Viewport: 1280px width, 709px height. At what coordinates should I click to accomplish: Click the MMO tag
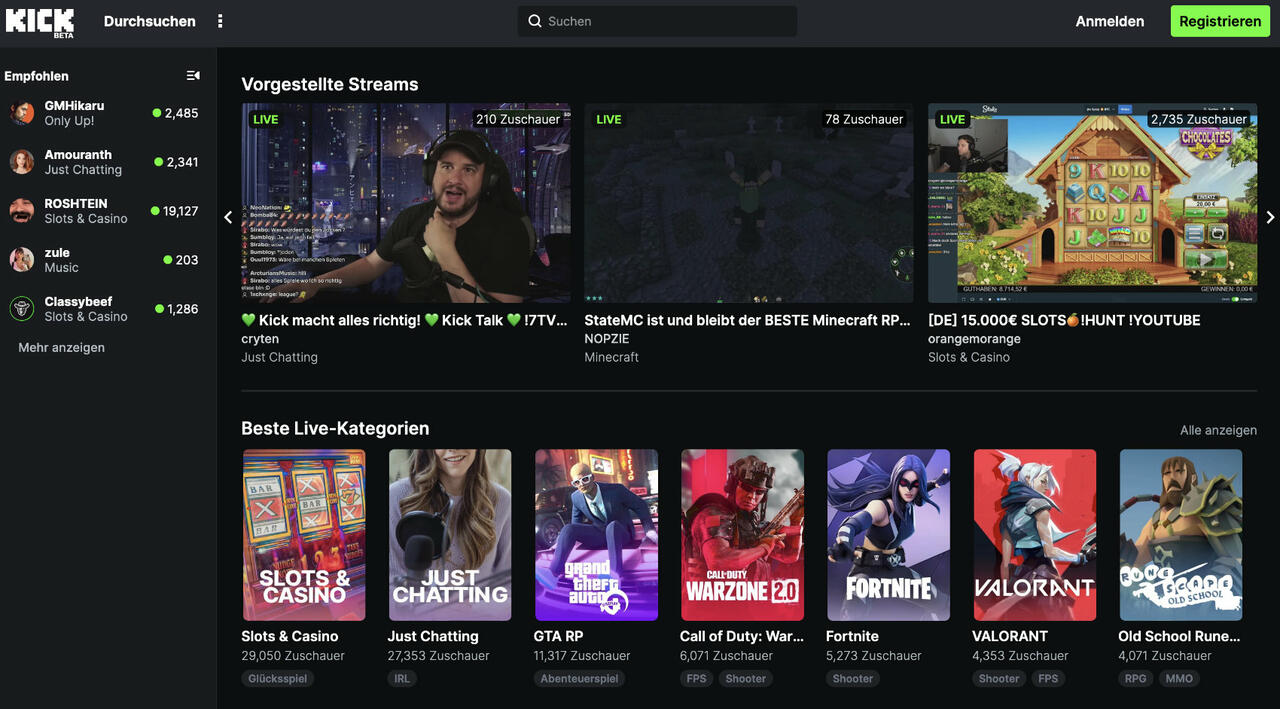[1179, 678]
